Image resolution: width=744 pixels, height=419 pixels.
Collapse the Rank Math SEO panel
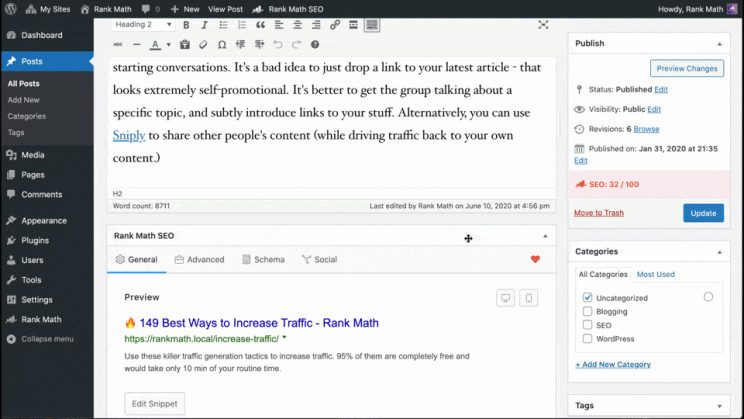(545, 236)
